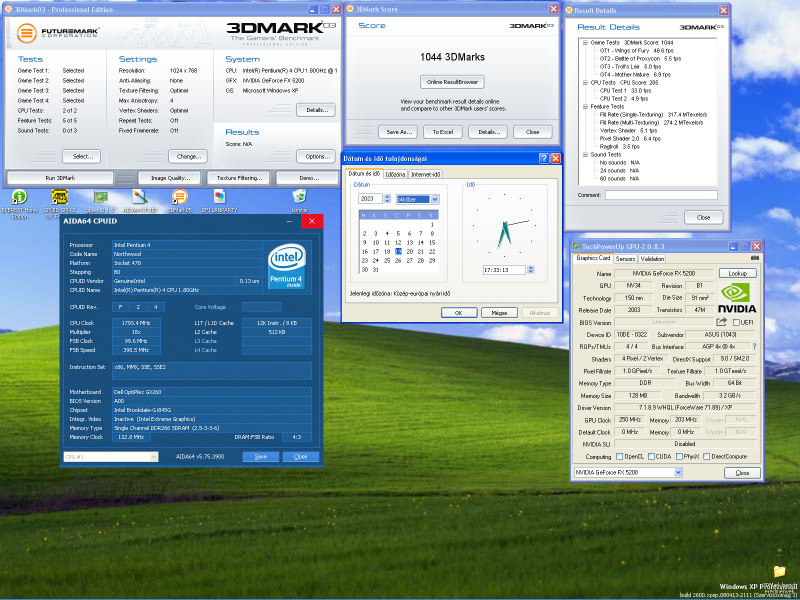Click the time field spinner arrows

[531, 270]
